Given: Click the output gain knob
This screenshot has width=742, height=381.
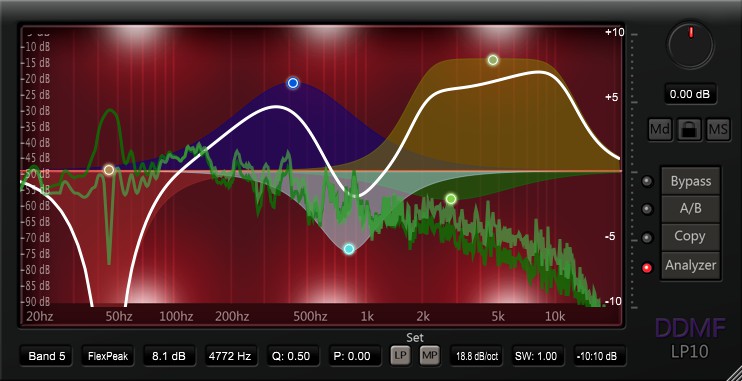Looking at the screenshot, I should coord(690,45).
